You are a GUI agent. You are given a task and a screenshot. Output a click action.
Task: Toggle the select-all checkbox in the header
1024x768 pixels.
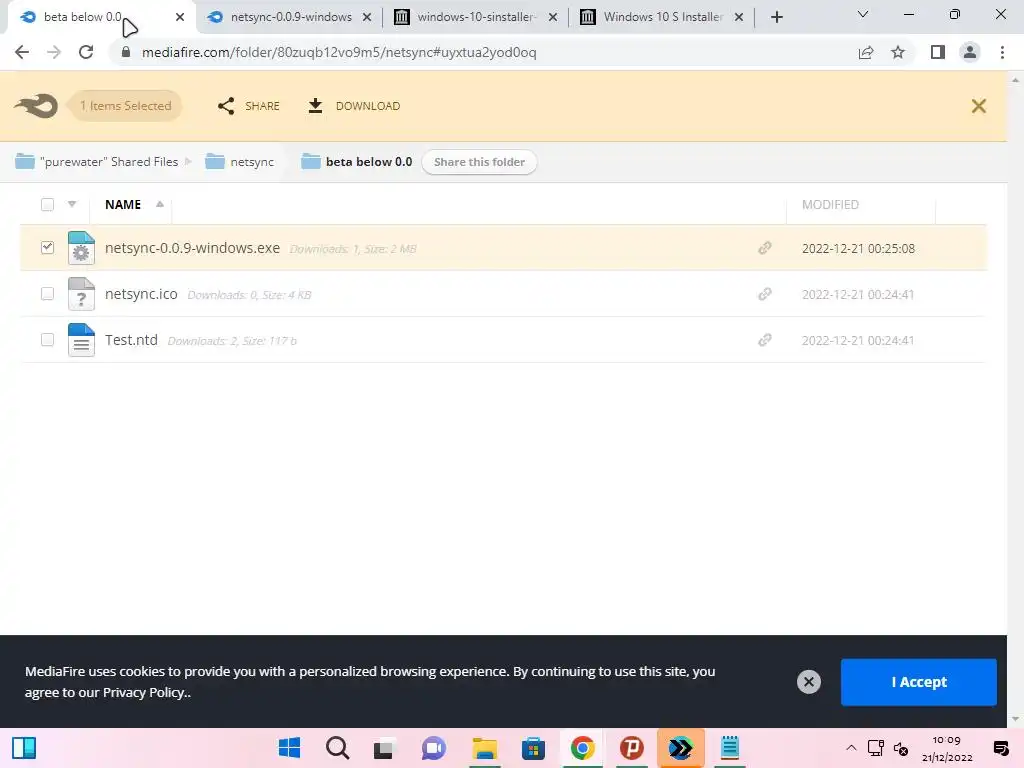47,204
